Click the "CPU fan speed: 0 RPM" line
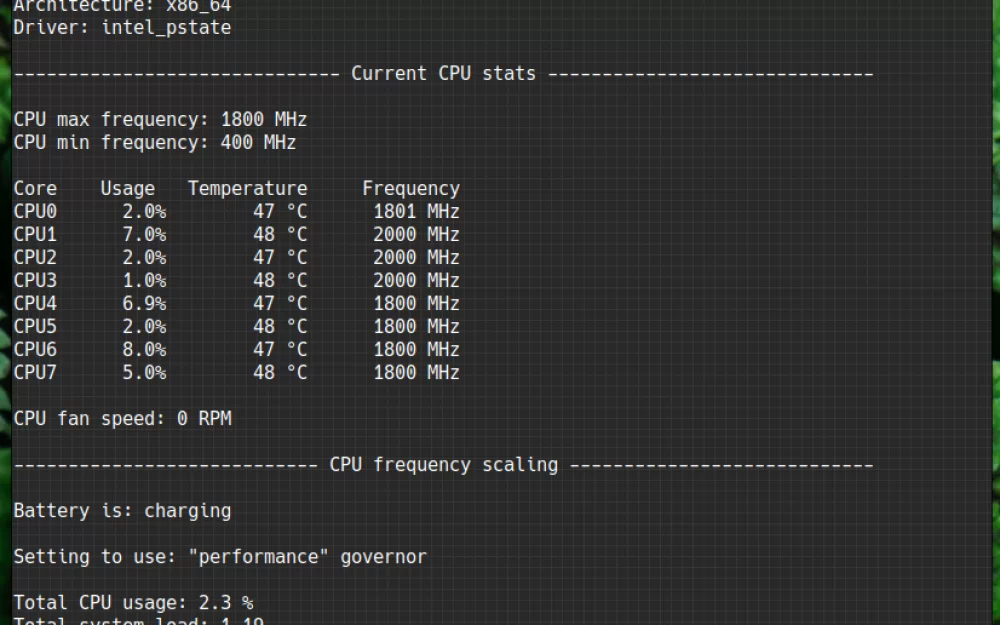This screenshot has width=1000, height=625. pos(122,419)
